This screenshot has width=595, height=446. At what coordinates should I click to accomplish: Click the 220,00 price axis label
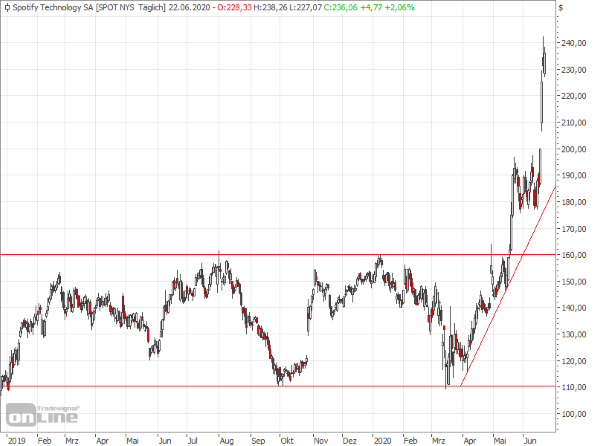pos(573,96)
